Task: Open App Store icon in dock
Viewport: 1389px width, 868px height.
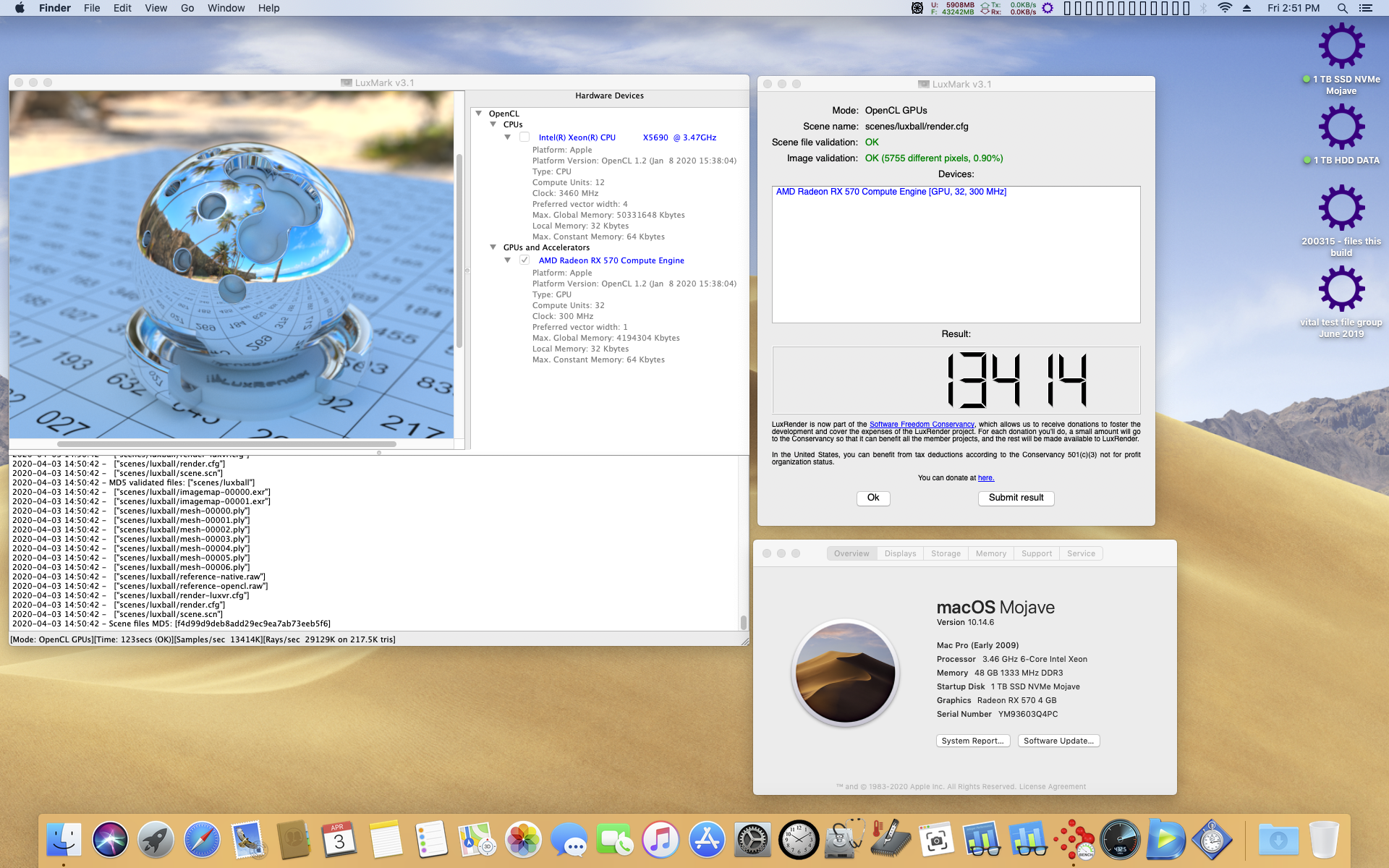Action: point(707,840)
